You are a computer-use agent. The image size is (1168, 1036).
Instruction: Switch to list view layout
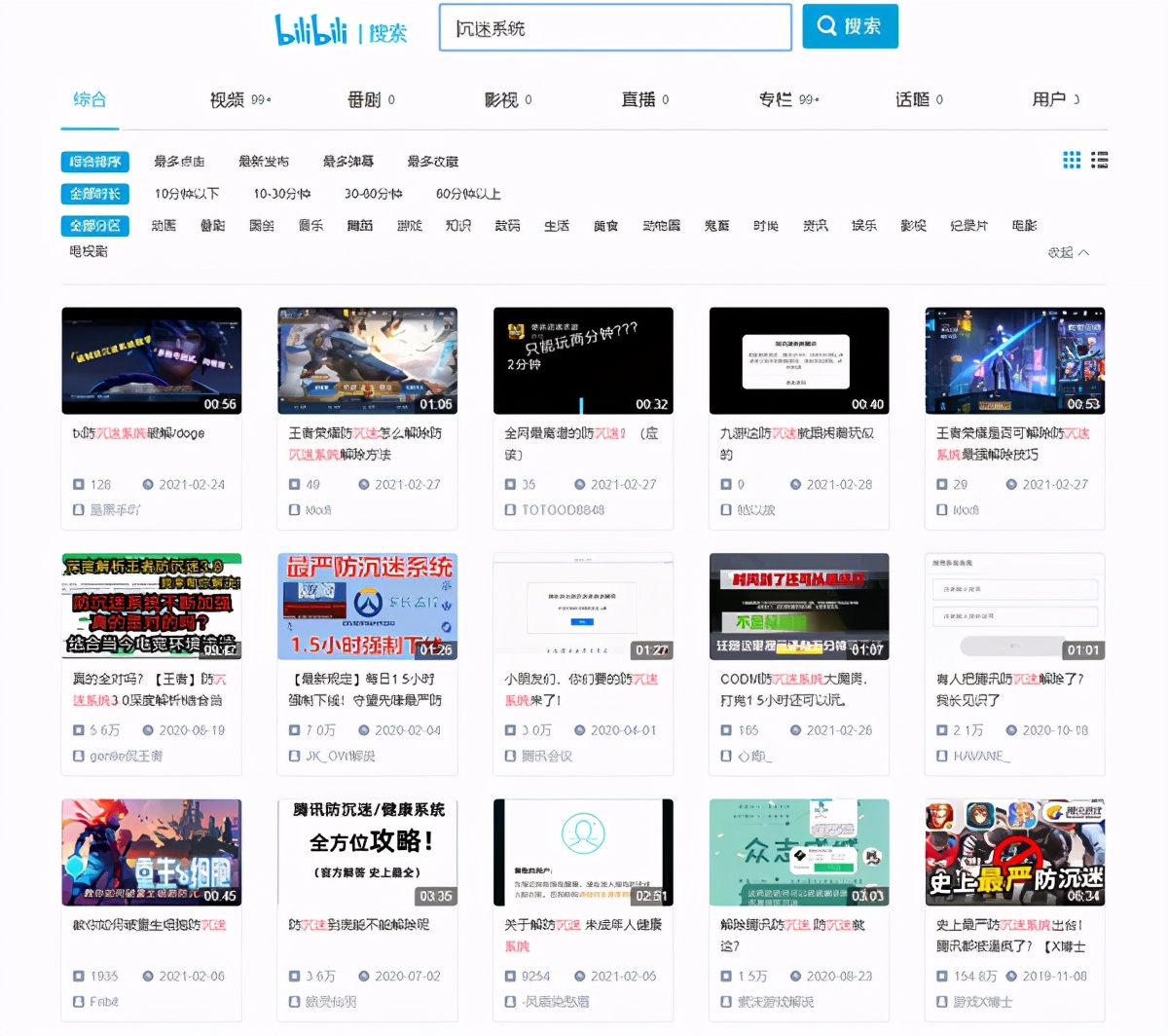tap(1099, 162)
